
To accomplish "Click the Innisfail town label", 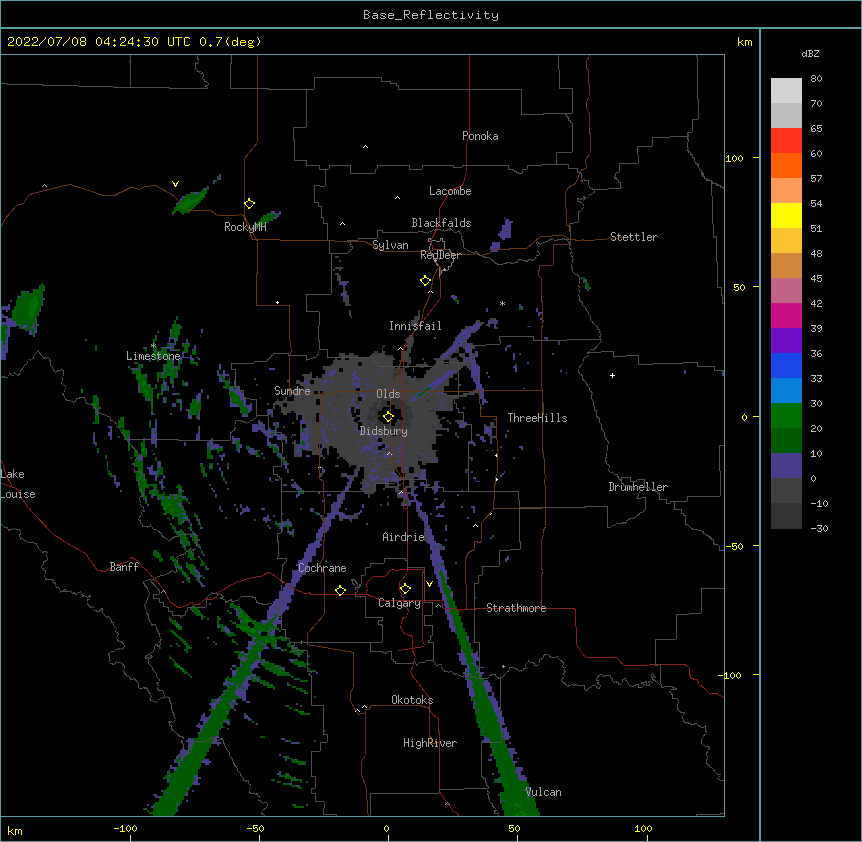I will (x=415, y=326).
